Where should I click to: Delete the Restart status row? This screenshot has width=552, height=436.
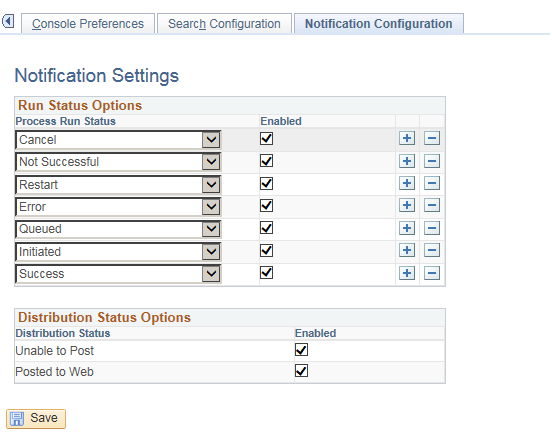point(432,183)
